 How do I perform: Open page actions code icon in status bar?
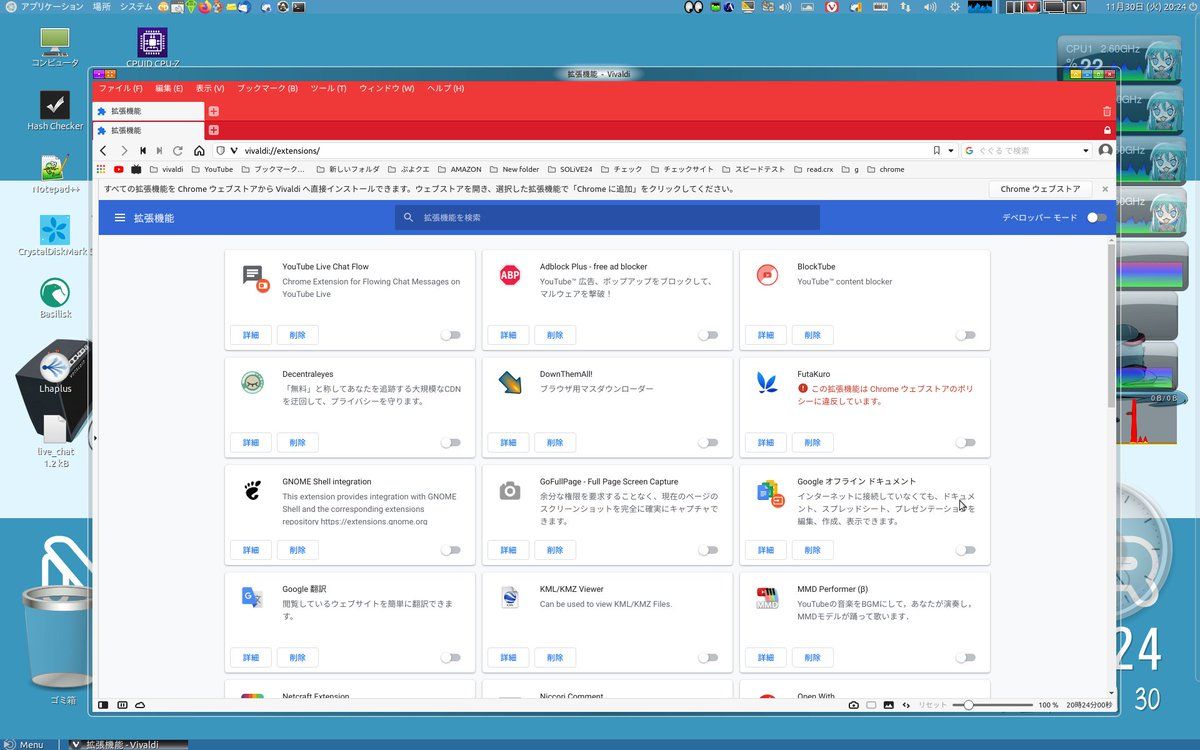coord(906,705)
